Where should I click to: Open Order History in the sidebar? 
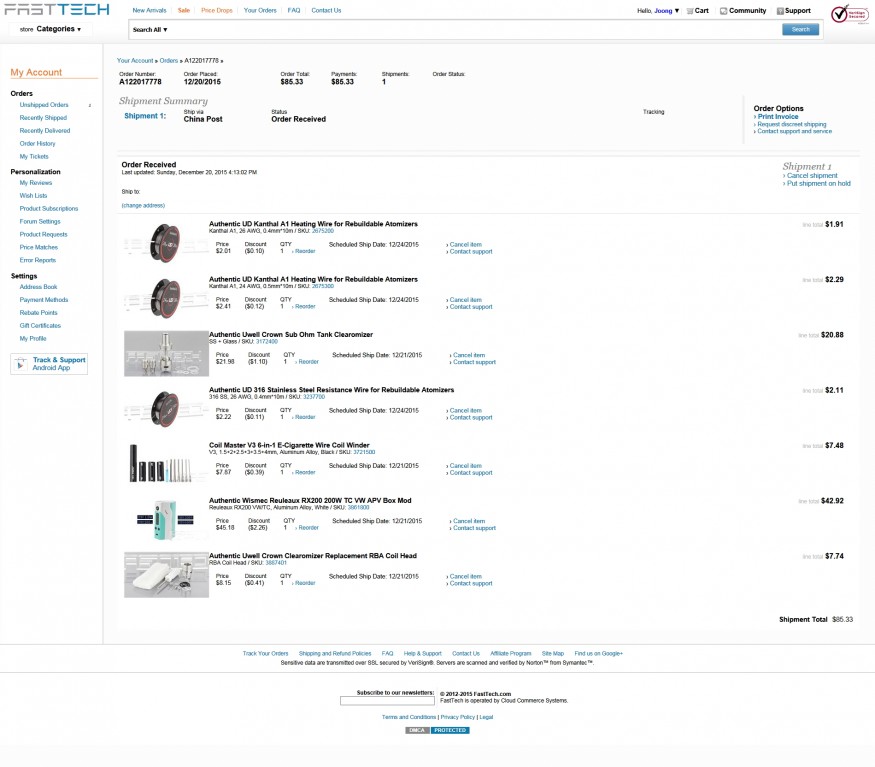[38, 143]
